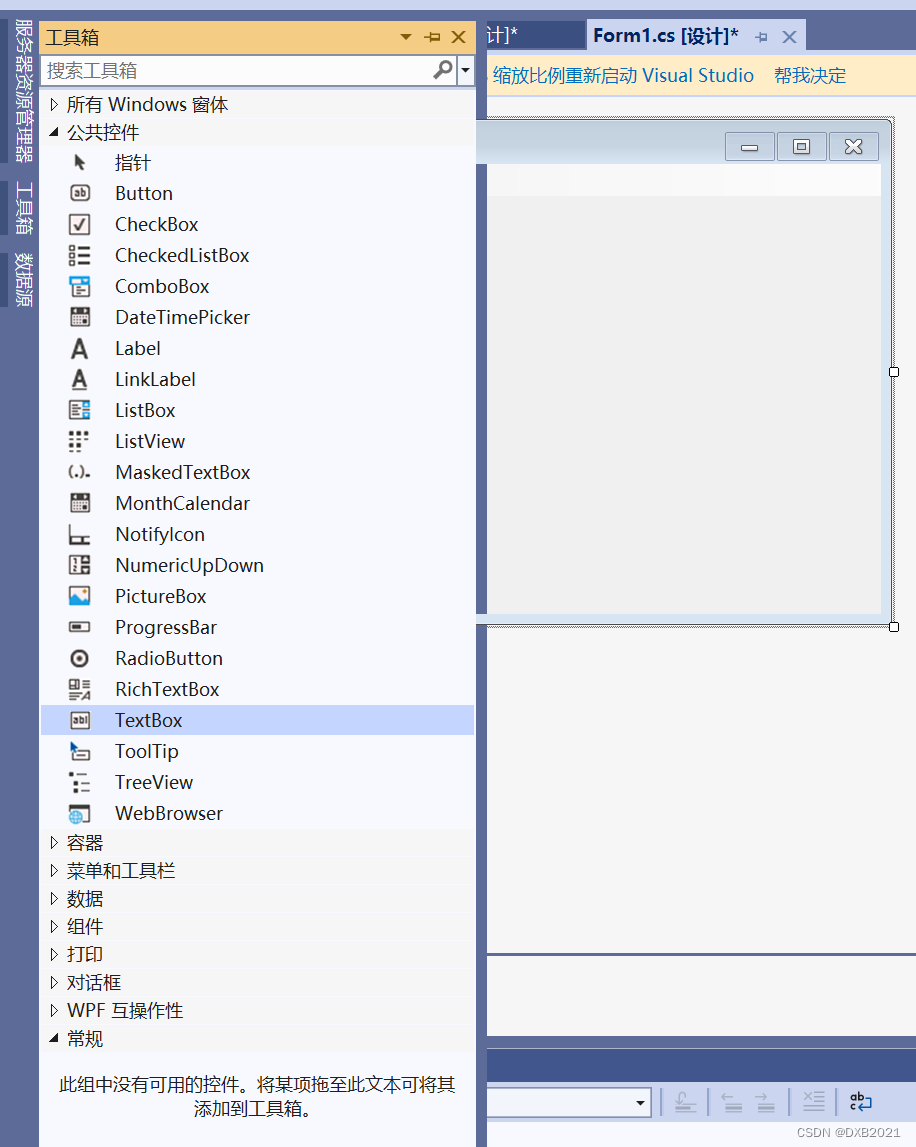Expand the WPF 互操作性 group
The height and width of the screenshot is (1147, 916).
point(54,1010)
